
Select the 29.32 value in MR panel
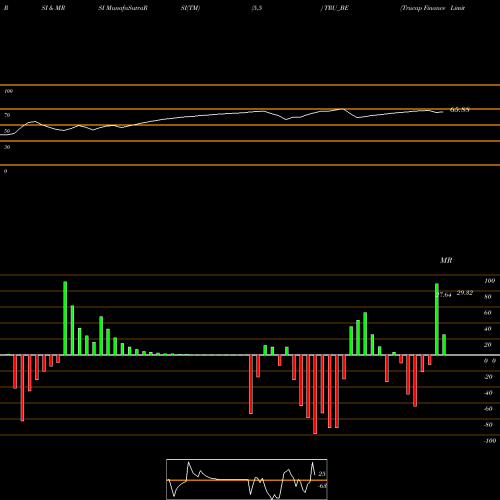point(465,293)
